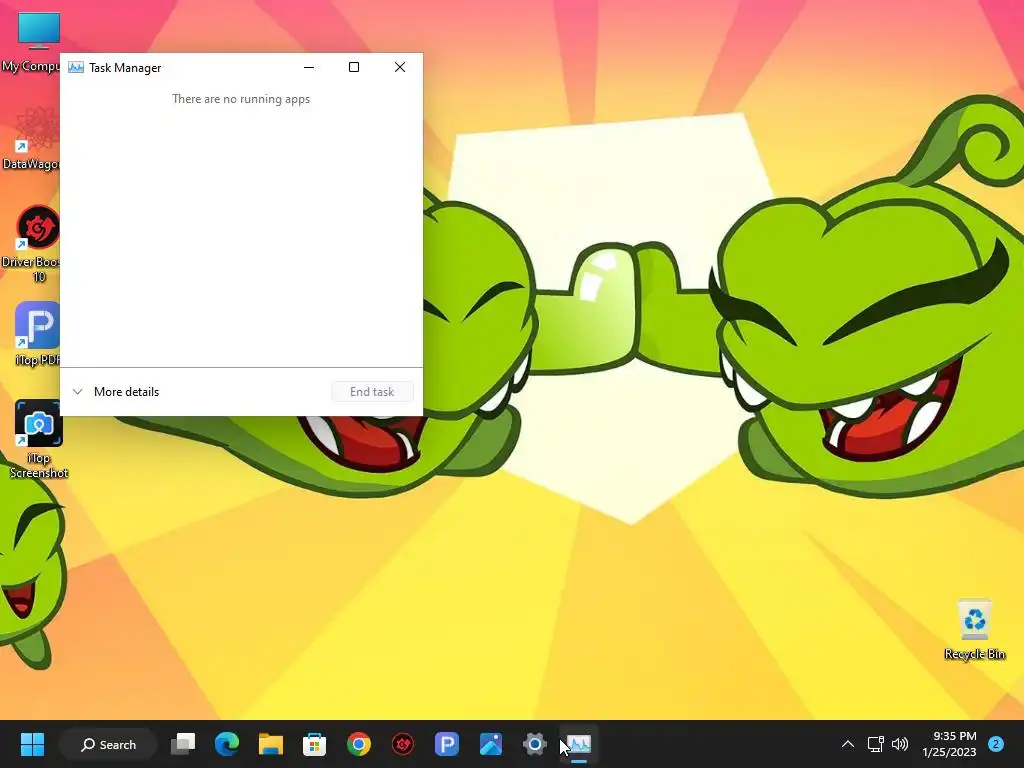The width and height of the screenshot is (1024, 768).
Task: Minimize the Task Manager window
Action: tap(309, 67)
